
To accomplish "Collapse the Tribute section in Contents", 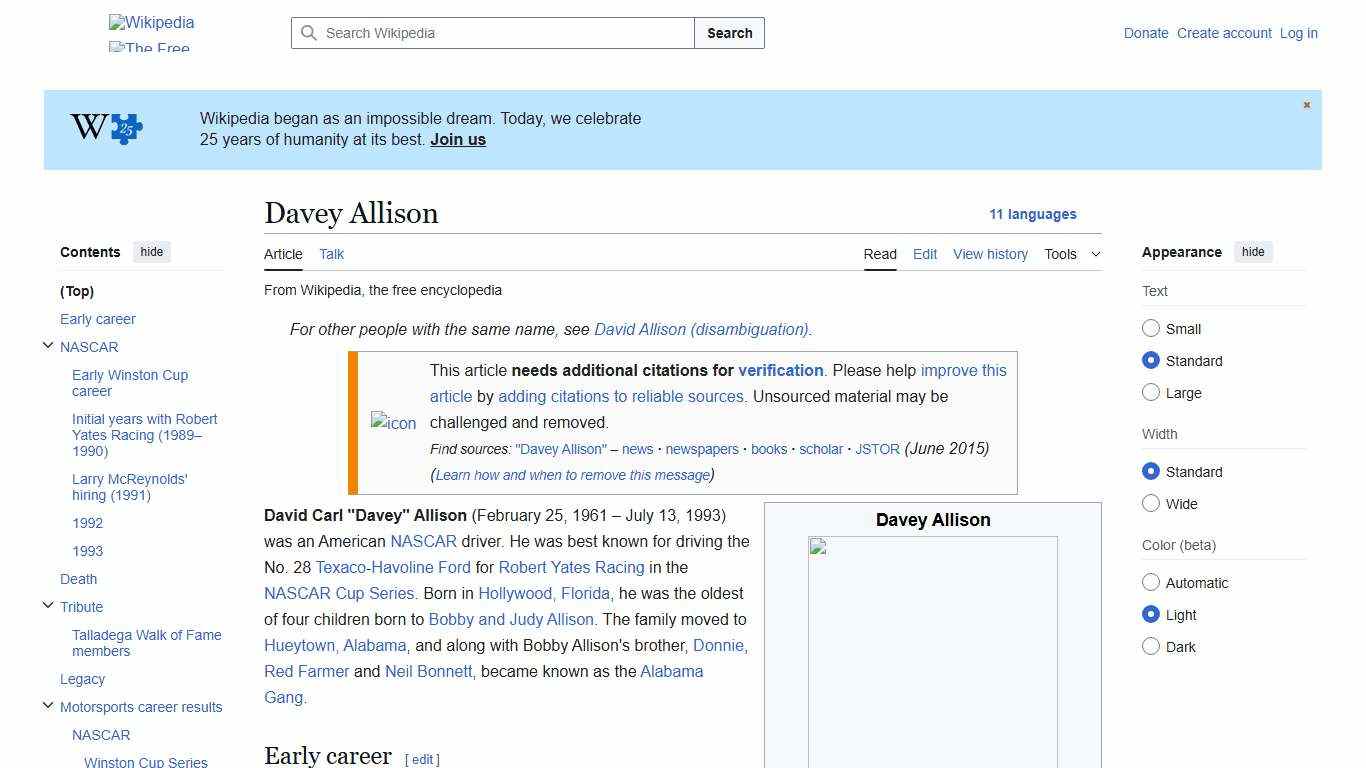I will (x=48, y=604).
